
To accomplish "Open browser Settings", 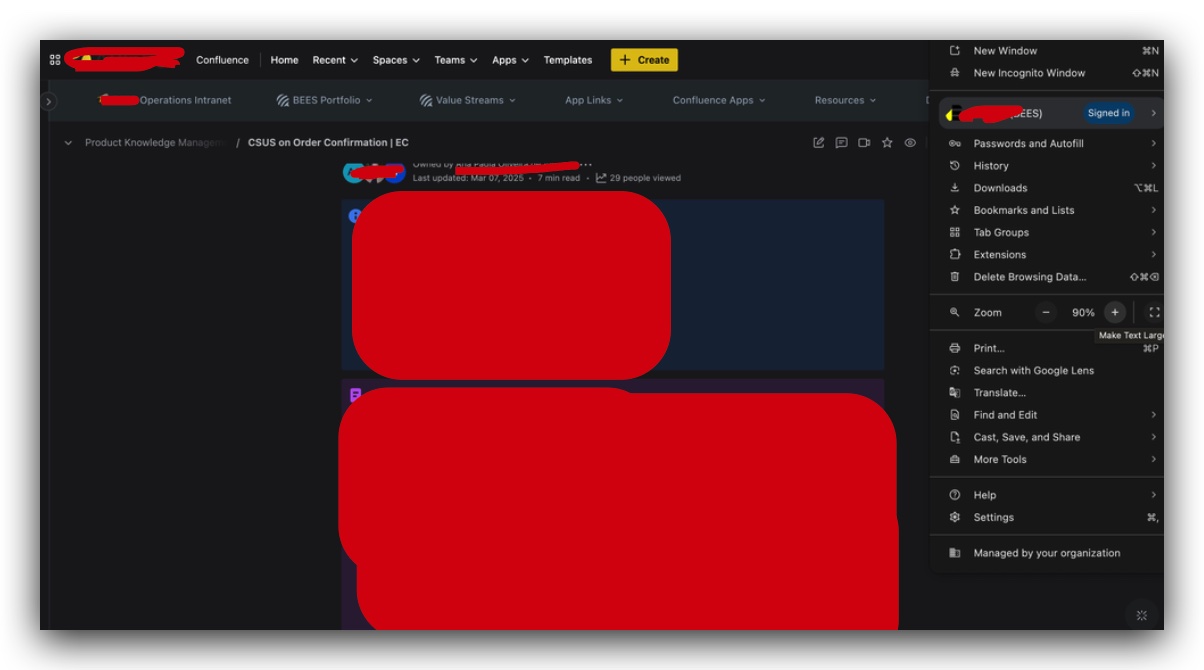I will pyautogui.click(x=1046, y=517).
